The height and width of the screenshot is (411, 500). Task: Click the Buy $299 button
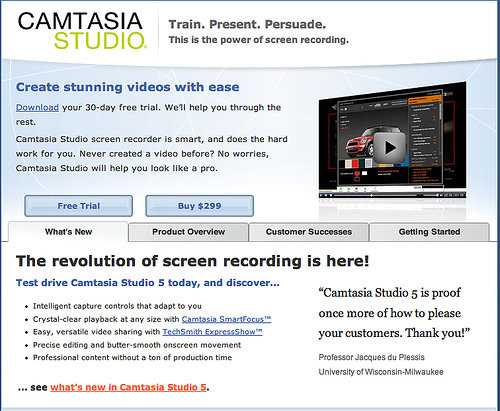point(199,206)
